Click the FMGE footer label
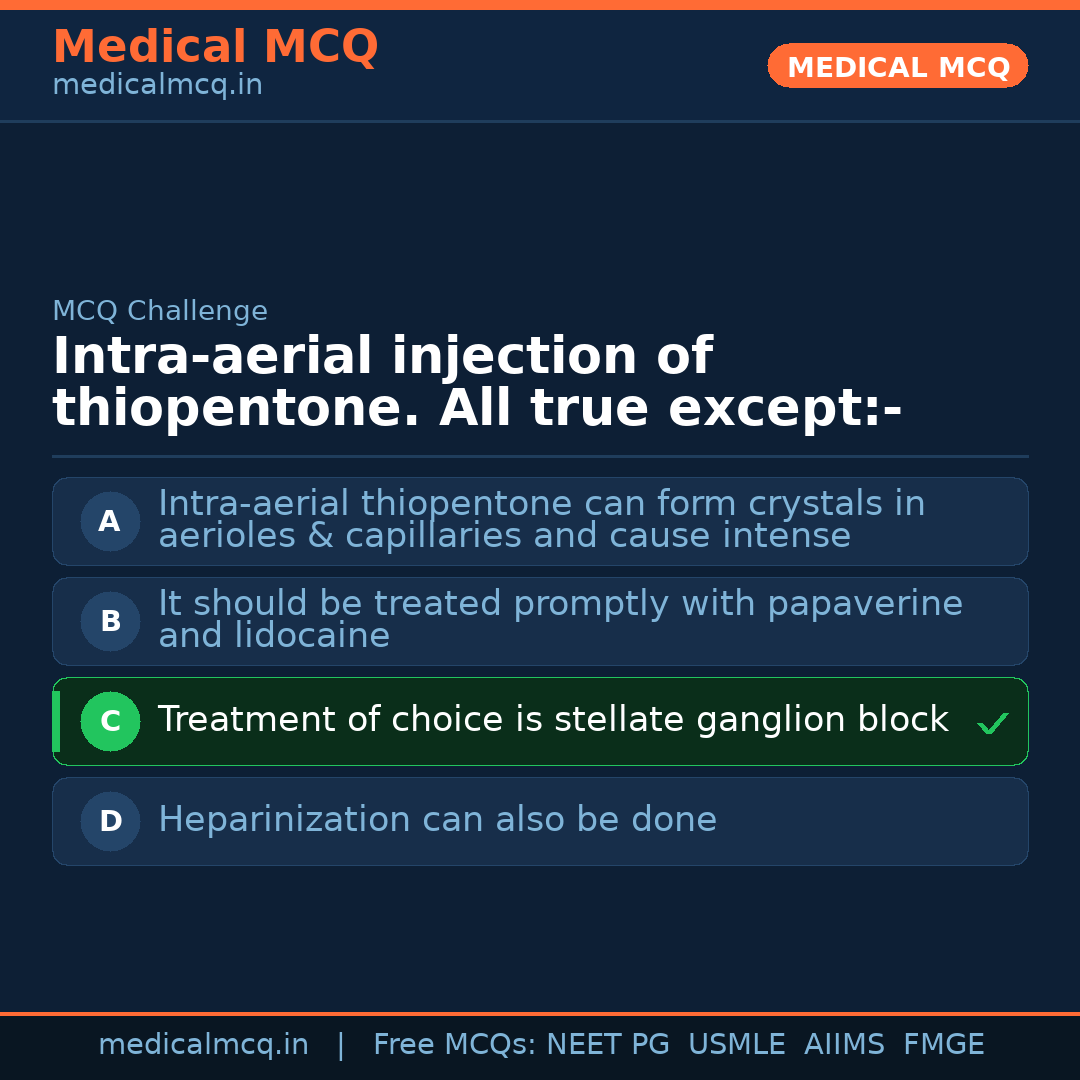Screen dimensions: 1080x1080 coord(943,1045)
